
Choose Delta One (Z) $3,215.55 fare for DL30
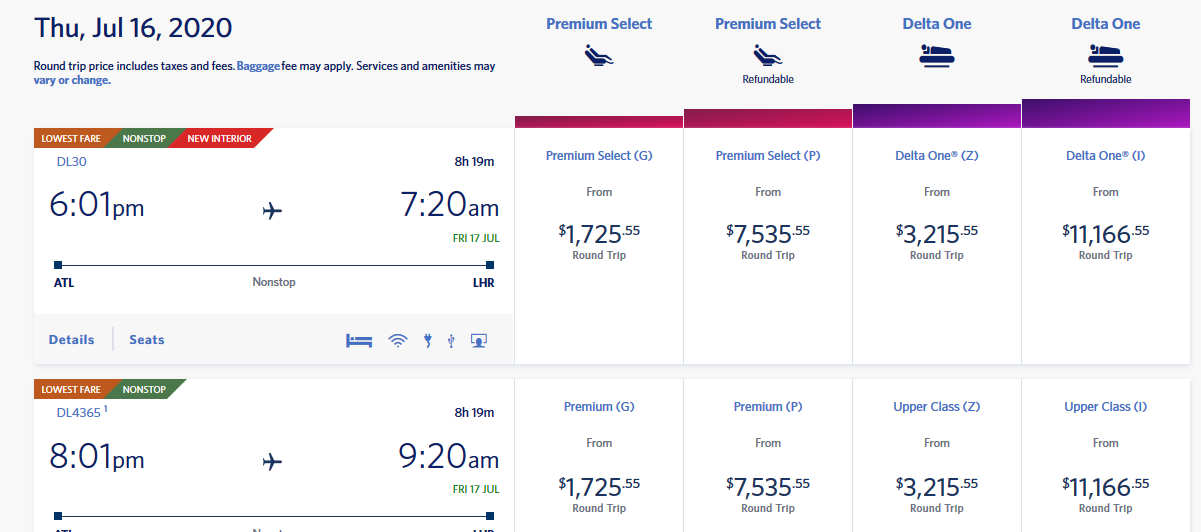(937, 246)
